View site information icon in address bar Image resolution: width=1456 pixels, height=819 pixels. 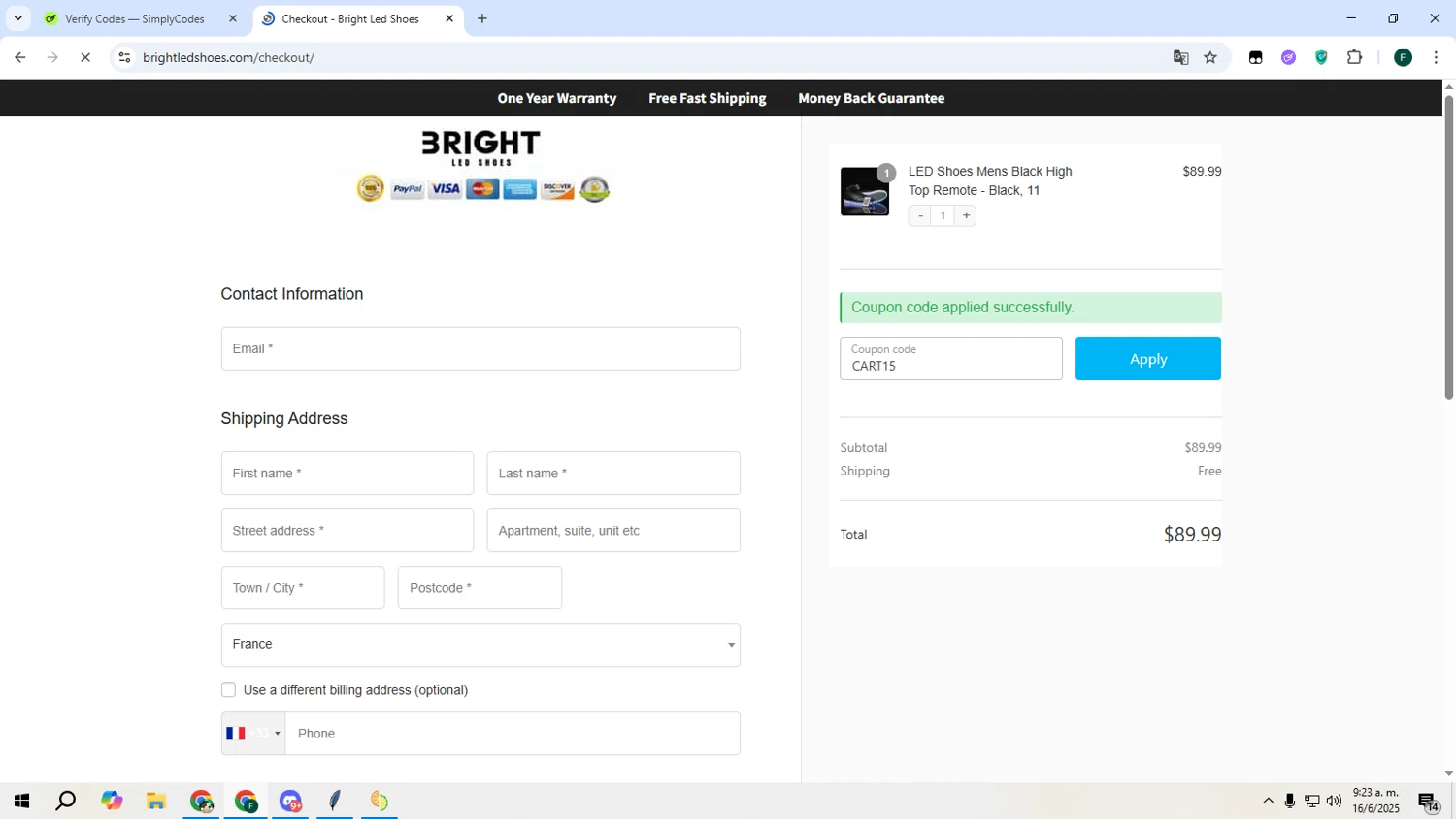tap(124, 57)
